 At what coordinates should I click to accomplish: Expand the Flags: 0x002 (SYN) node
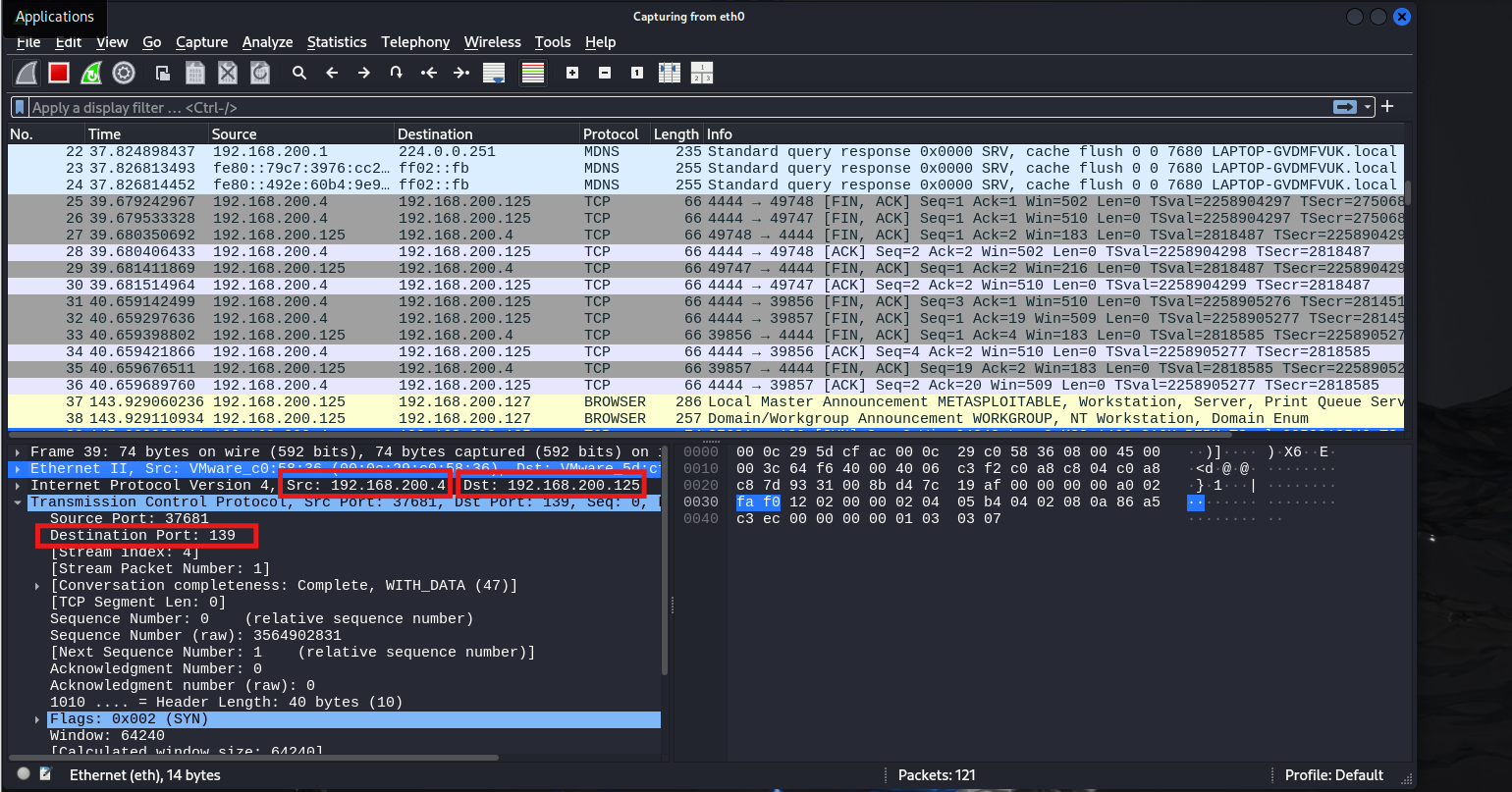38,718
